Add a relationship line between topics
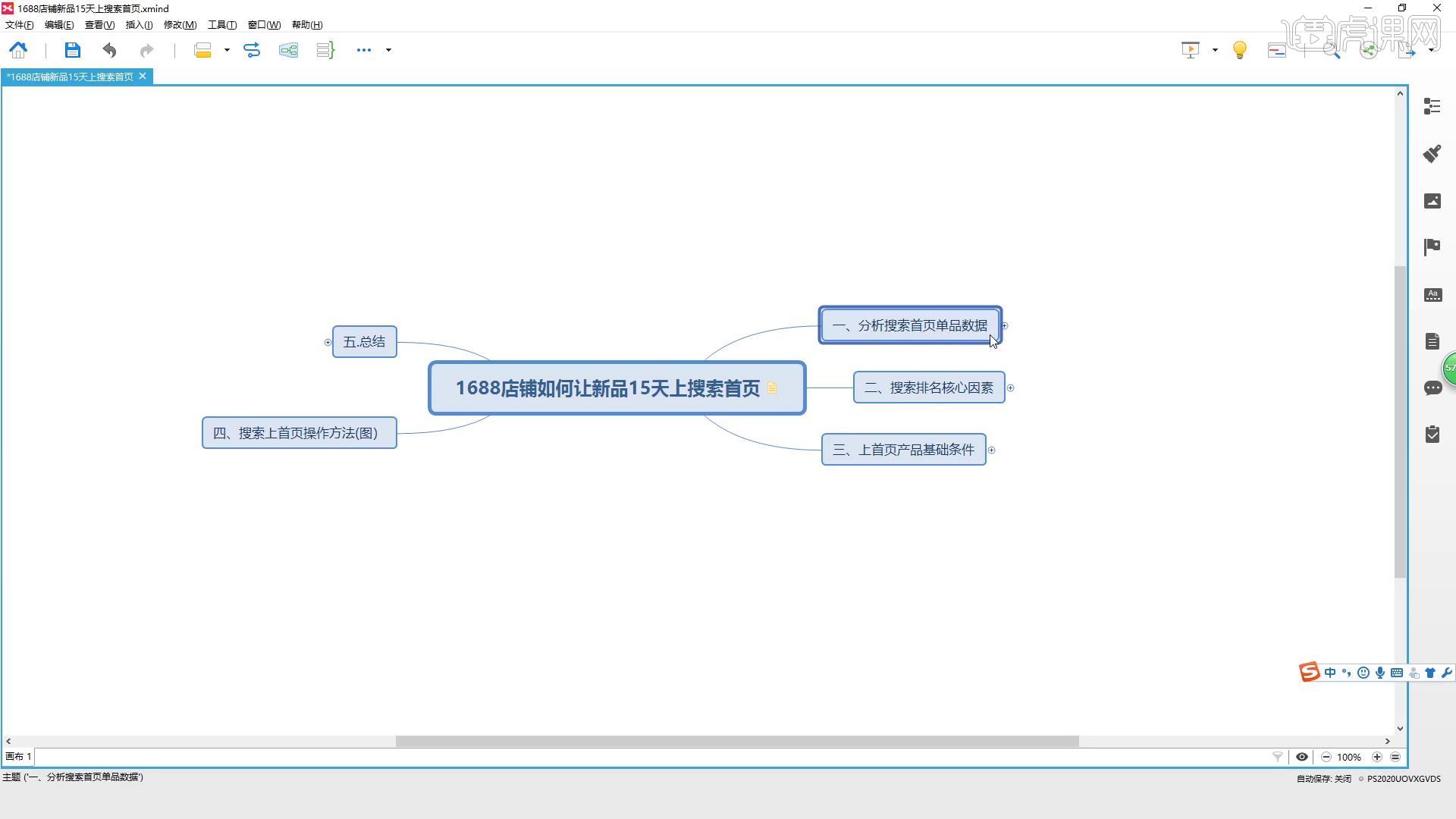The image size is (1456, 819). pos(252,50)
